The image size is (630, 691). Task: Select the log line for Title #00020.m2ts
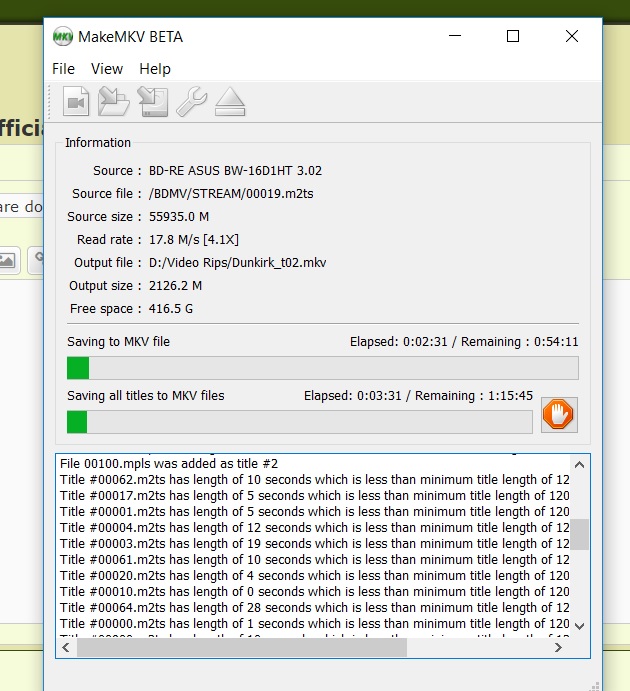tap(315, 576)
